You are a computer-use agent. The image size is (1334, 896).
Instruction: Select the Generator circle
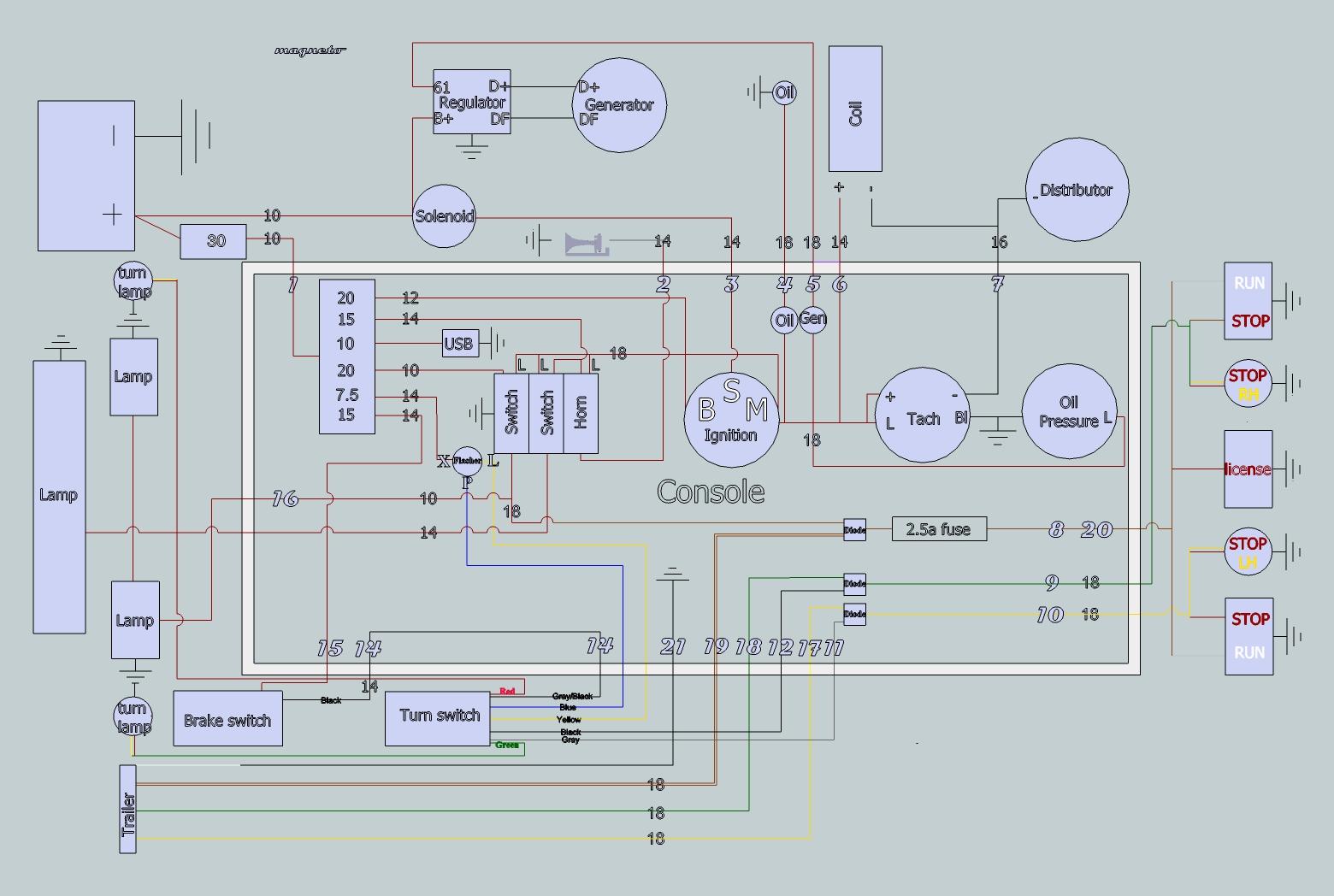[x=619, y=105]
